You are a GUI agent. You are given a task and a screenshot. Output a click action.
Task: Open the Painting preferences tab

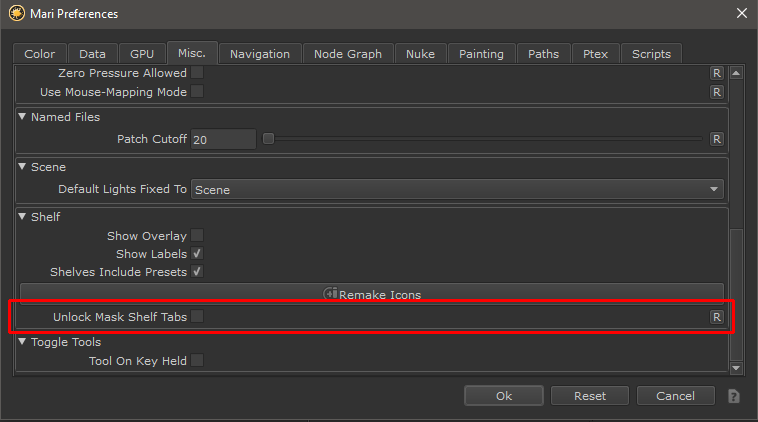click(482, 54)
